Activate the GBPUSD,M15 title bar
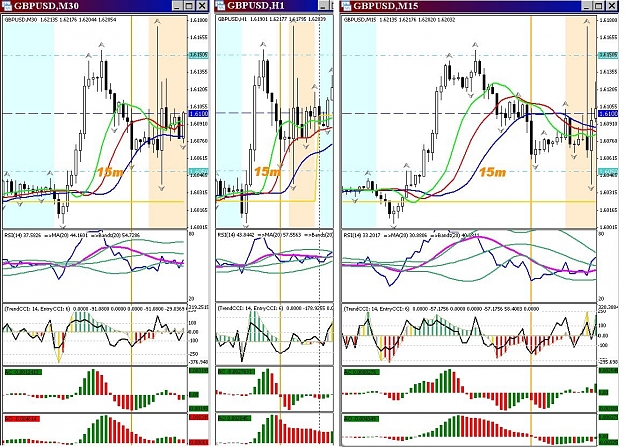The width and height of the screenshot is (625, 448). click(480, 6)
